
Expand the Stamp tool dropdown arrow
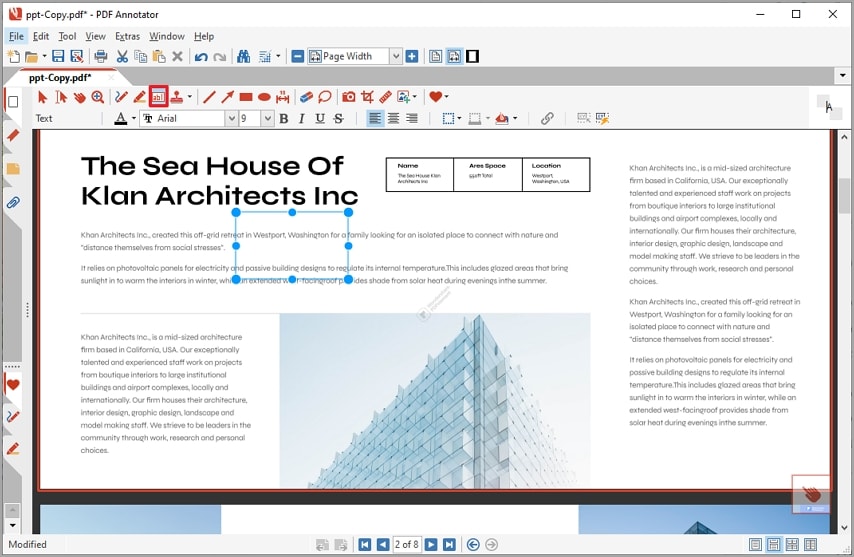[190, 97]
